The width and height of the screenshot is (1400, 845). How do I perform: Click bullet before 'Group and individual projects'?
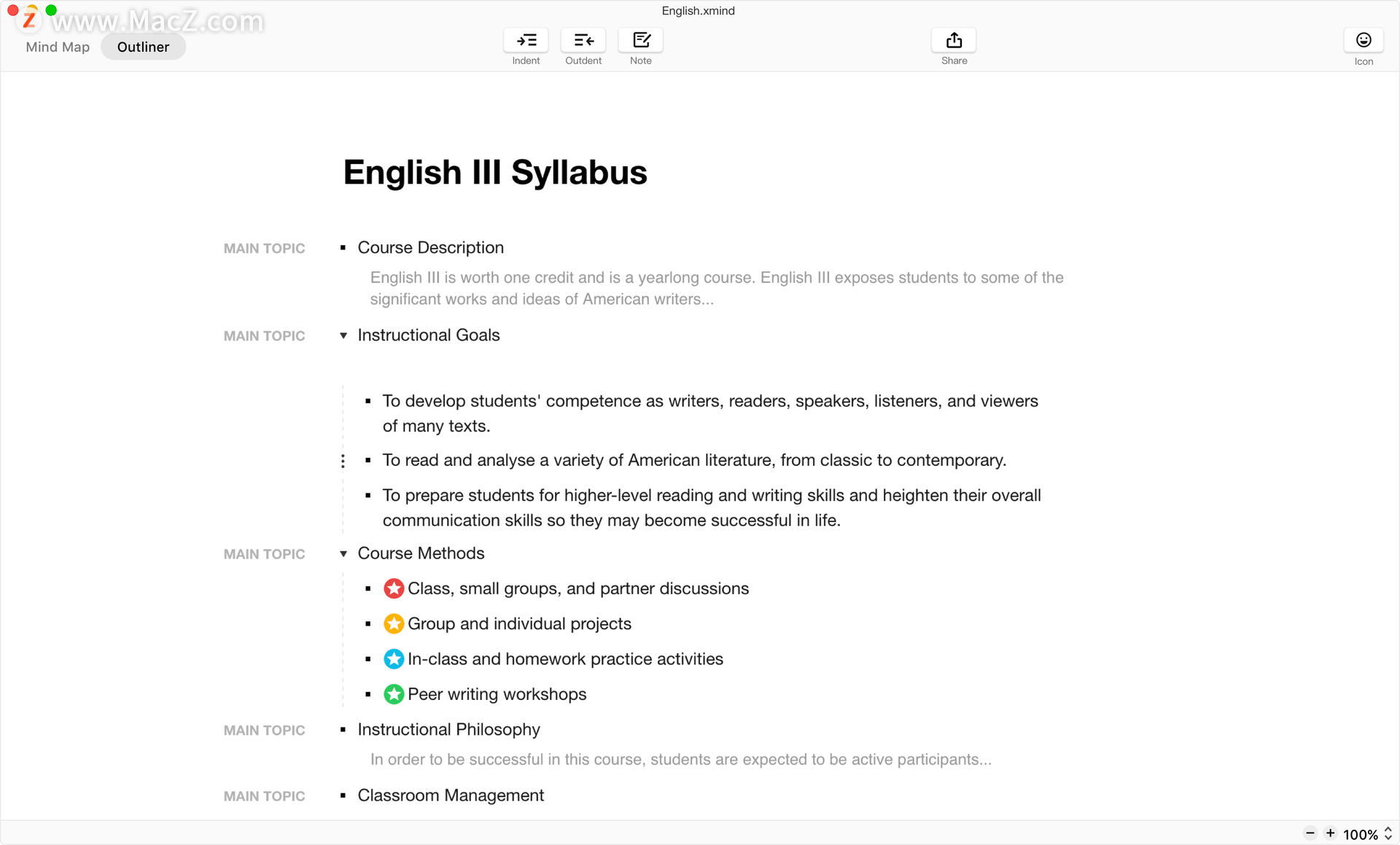pos(368,624)
